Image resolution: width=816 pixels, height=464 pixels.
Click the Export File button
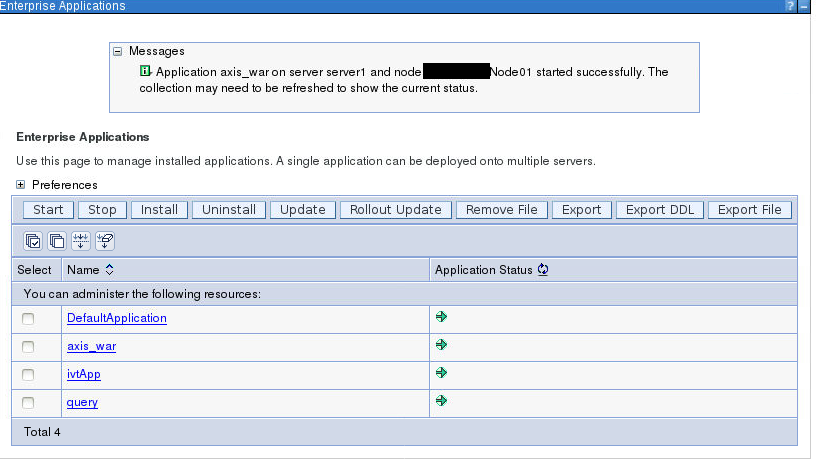pos(749,210)
